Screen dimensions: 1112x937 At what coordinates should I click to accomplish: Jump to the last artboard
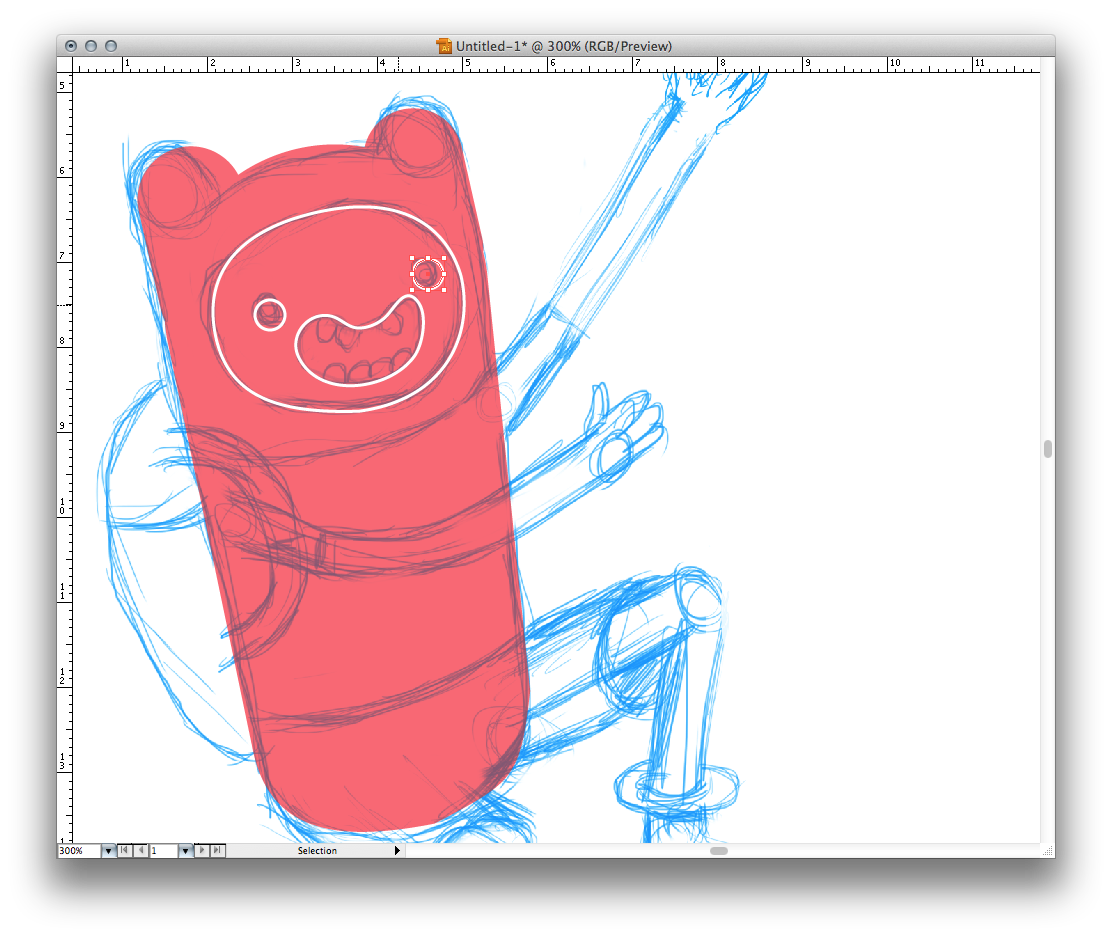pyautogui.click(x=218, y=851)
